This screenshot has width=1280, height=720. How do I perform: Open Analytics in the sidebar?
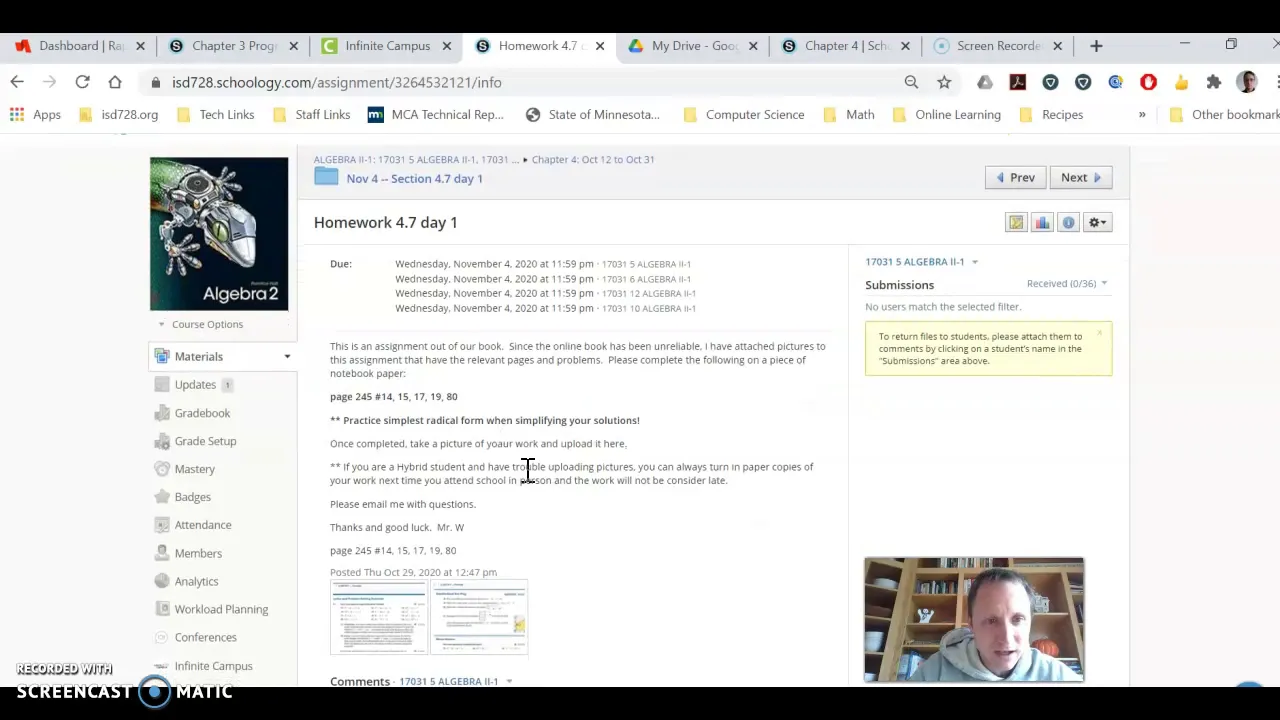(196, 581)
